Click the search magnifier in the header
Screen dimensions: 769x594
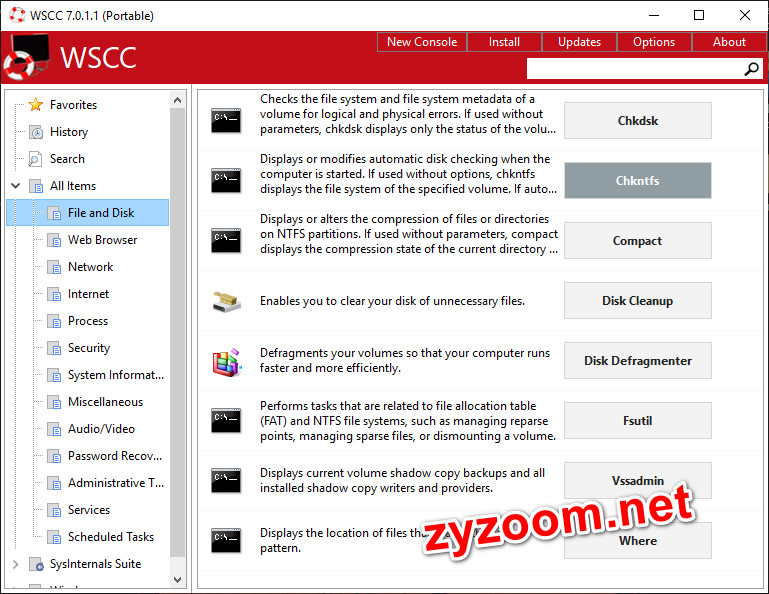pos(751,69)
